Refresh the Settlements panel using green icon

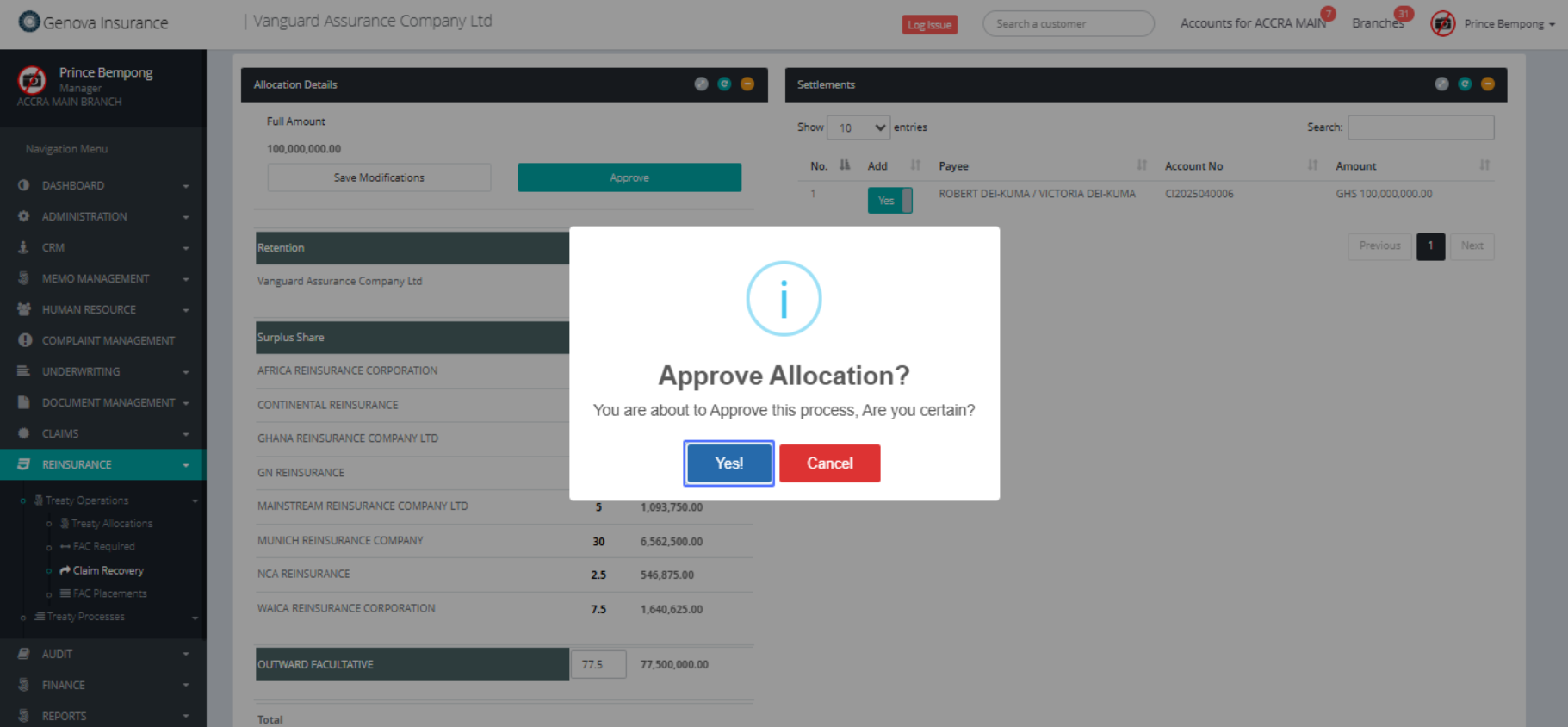[1464, 84]
